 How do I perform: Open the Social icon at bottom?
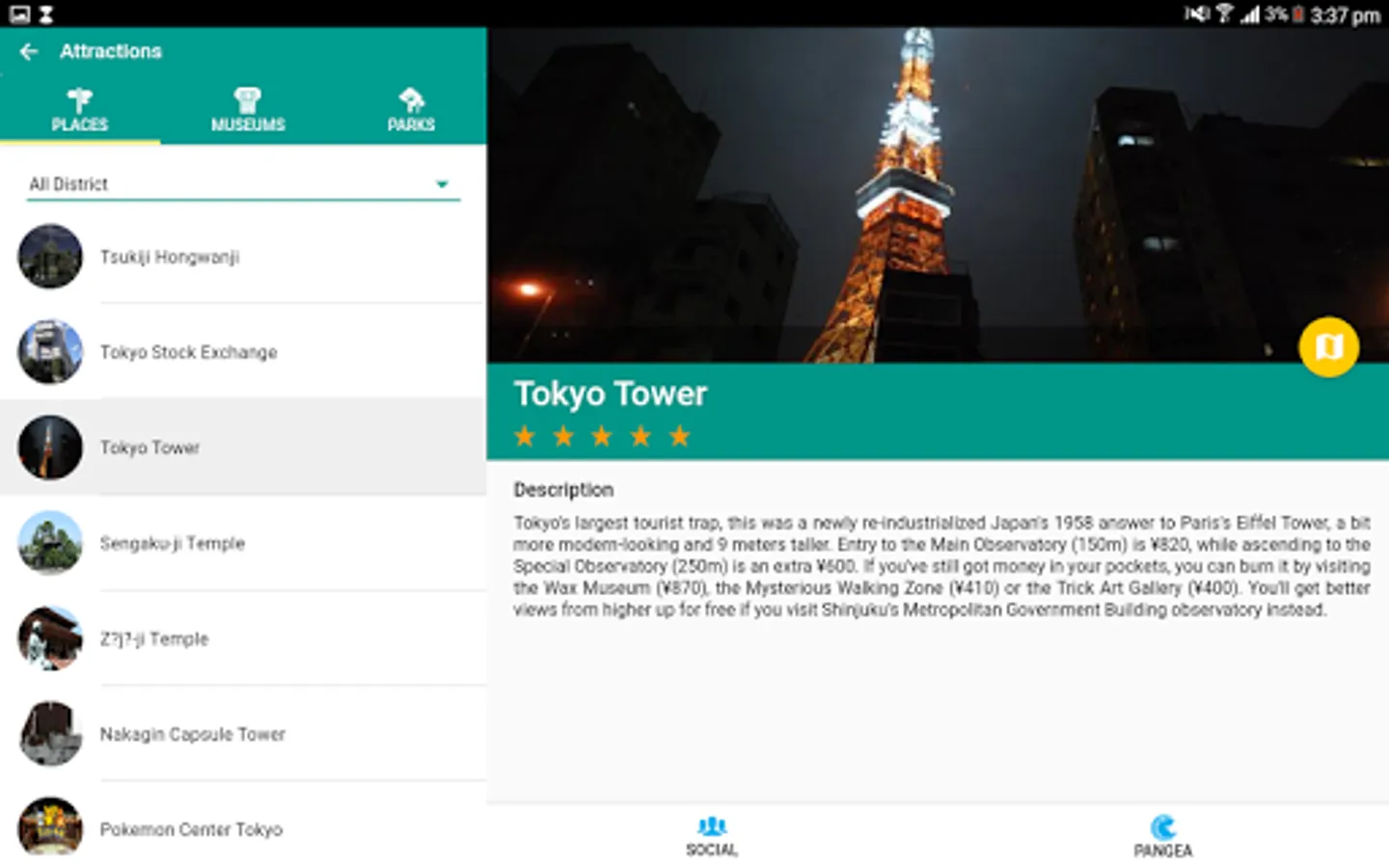pyautogui.click(x=712, y=827)
